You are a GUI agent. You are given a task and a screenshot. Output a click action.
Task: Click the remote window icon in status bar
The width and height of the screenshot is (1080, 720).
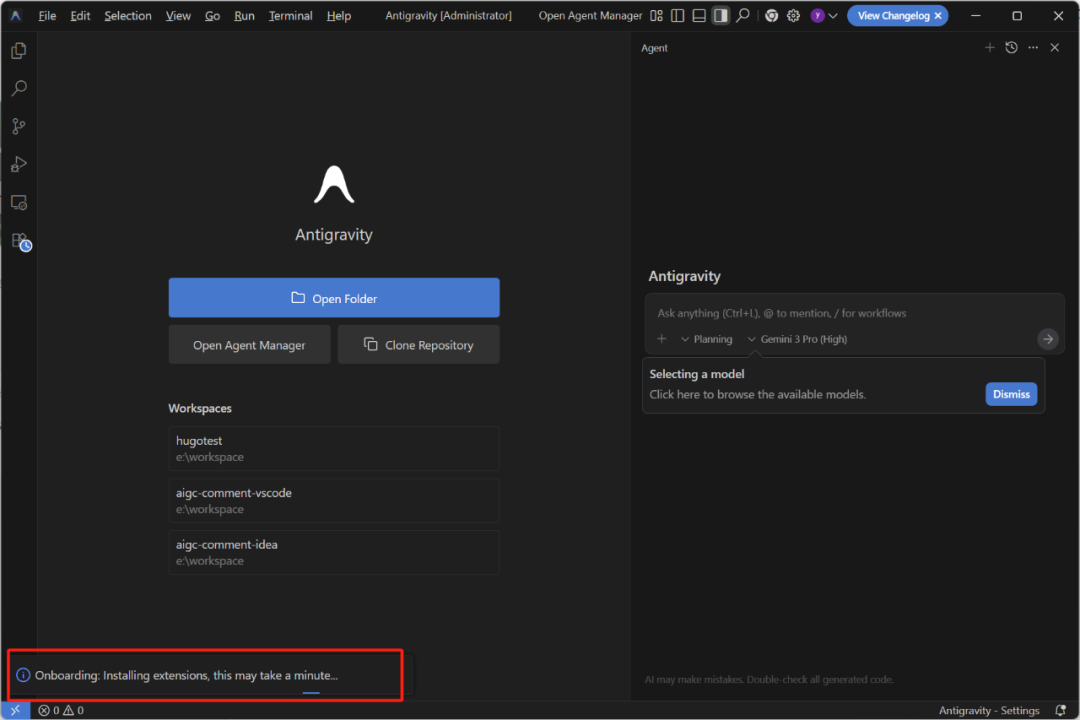15,710
